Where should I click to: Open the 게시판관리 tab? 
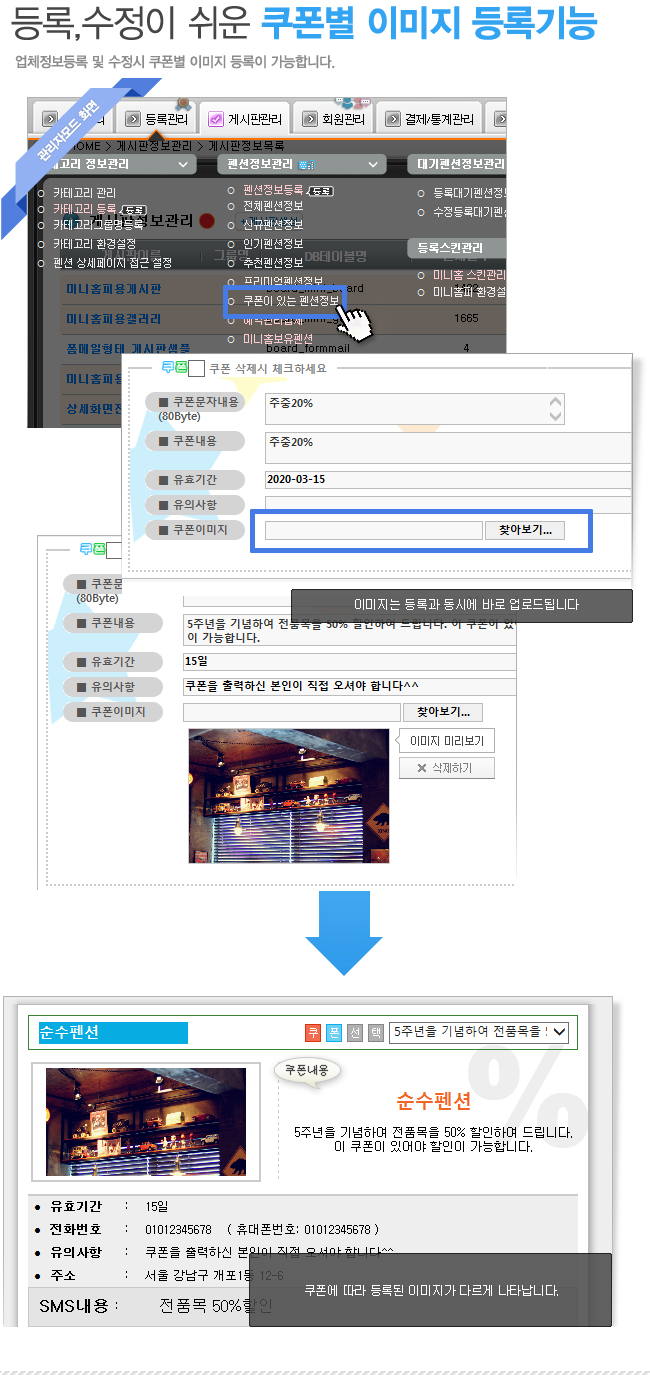pyautogui.click(x=245, y=119)
